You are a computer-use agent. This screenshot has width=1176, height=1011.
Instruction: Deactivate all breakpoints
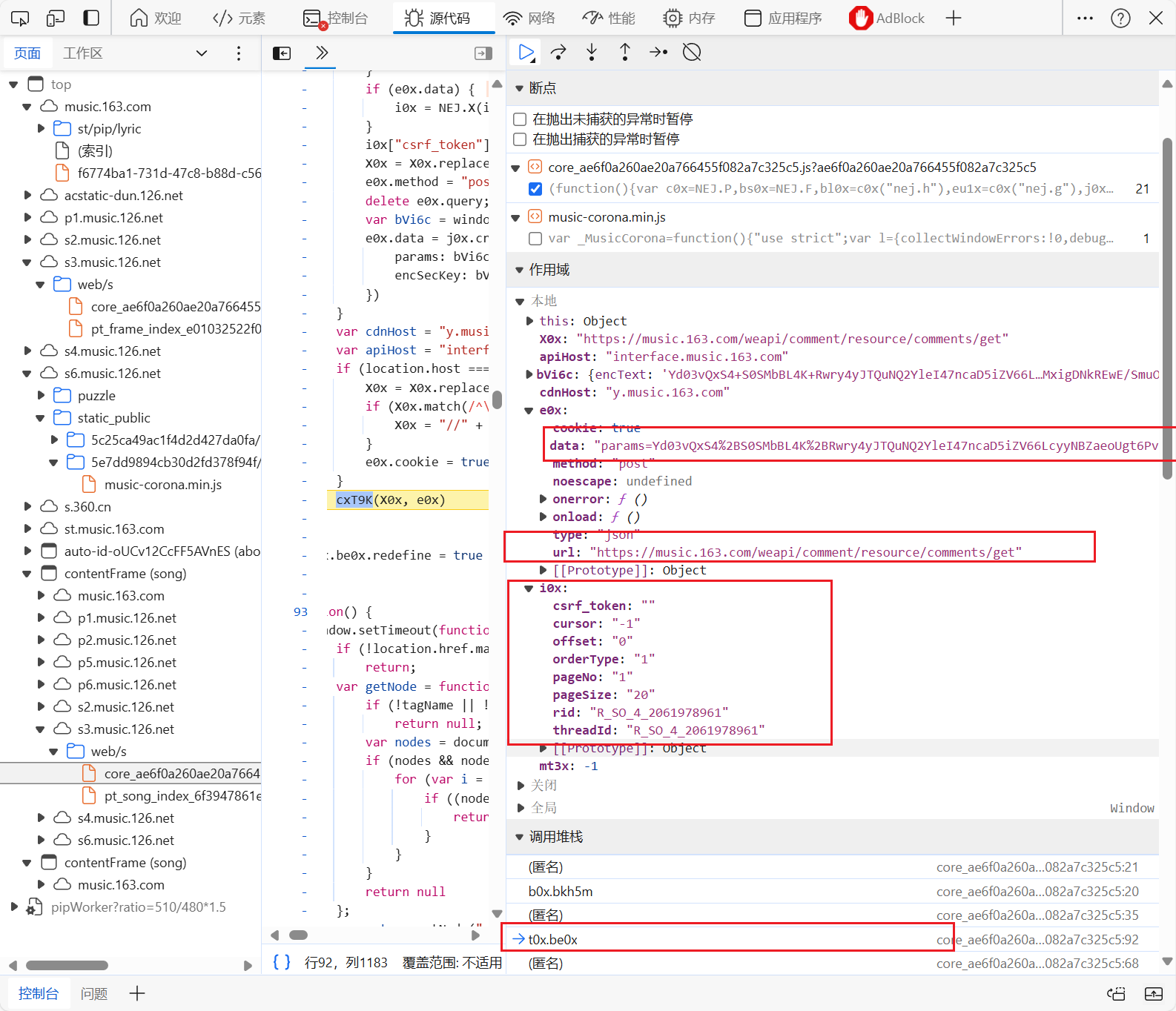pos(692,52)
